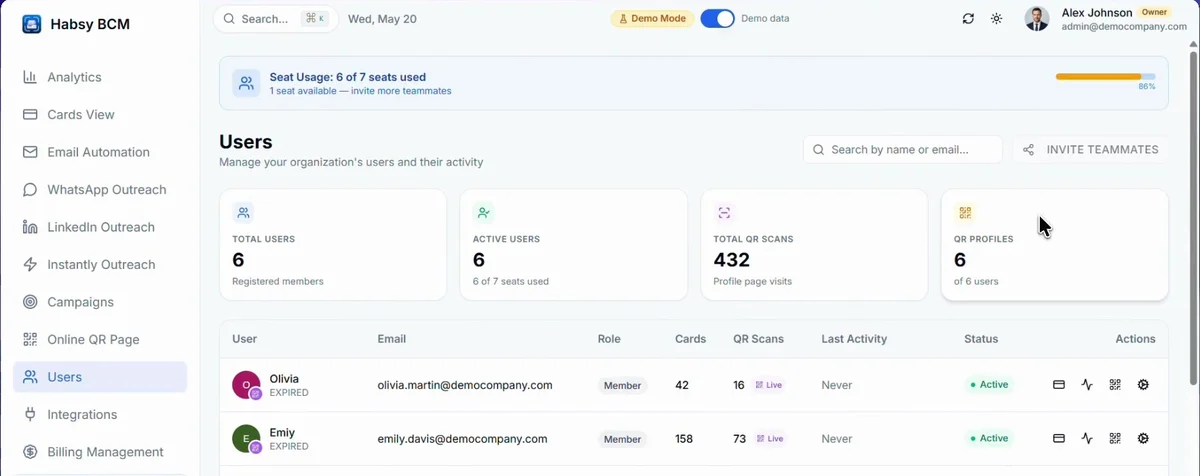The image size is (1200, 476).
Task: Open Emiy's QR code icon
Action: coord(1115,439)
